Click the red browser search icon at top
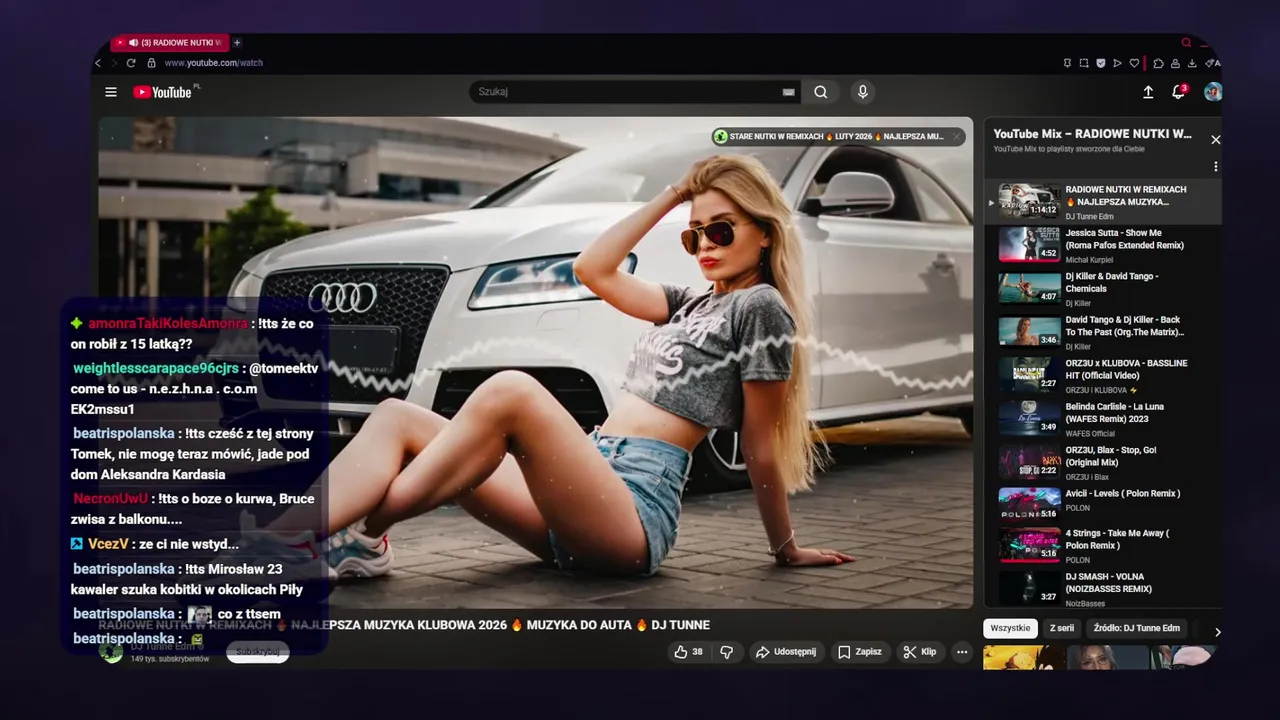 click(x=1186, y=43)
